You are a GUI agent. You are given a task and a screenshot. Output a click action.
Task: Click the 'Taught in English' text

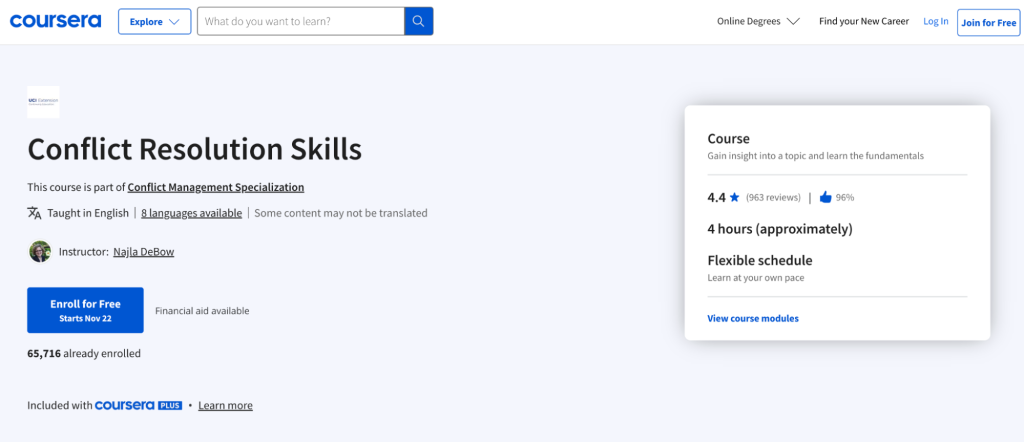(88, 213)
